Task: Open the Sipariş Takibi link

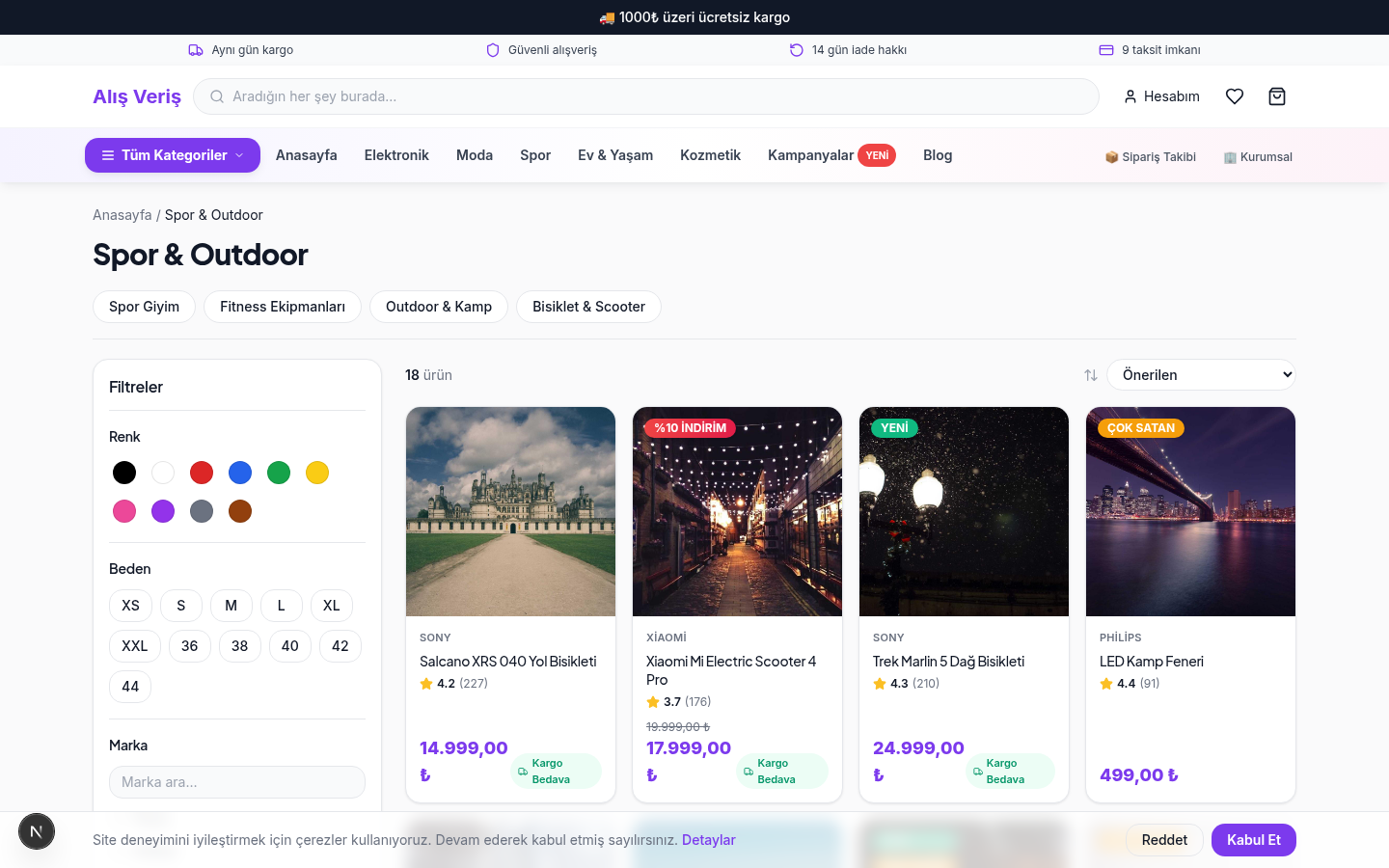Action: [x=1151, y=157]
